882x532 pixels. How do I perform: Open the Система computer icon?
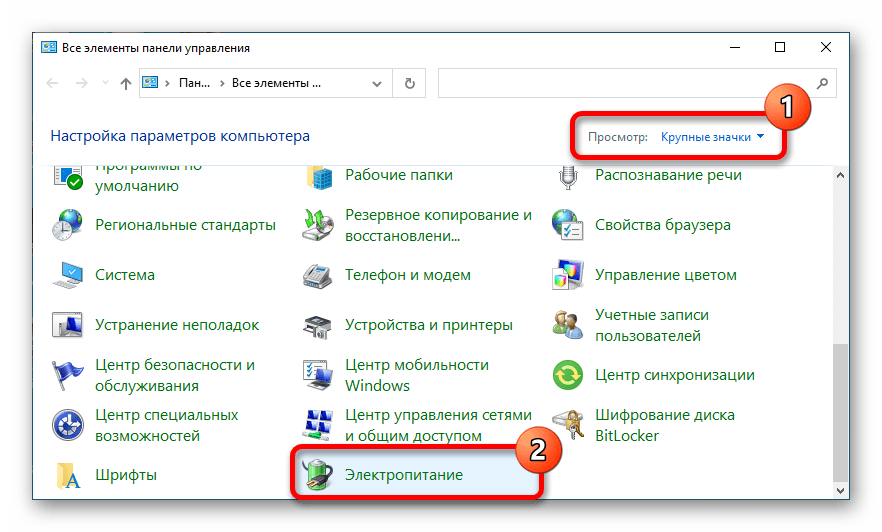[x=68, y=275]
